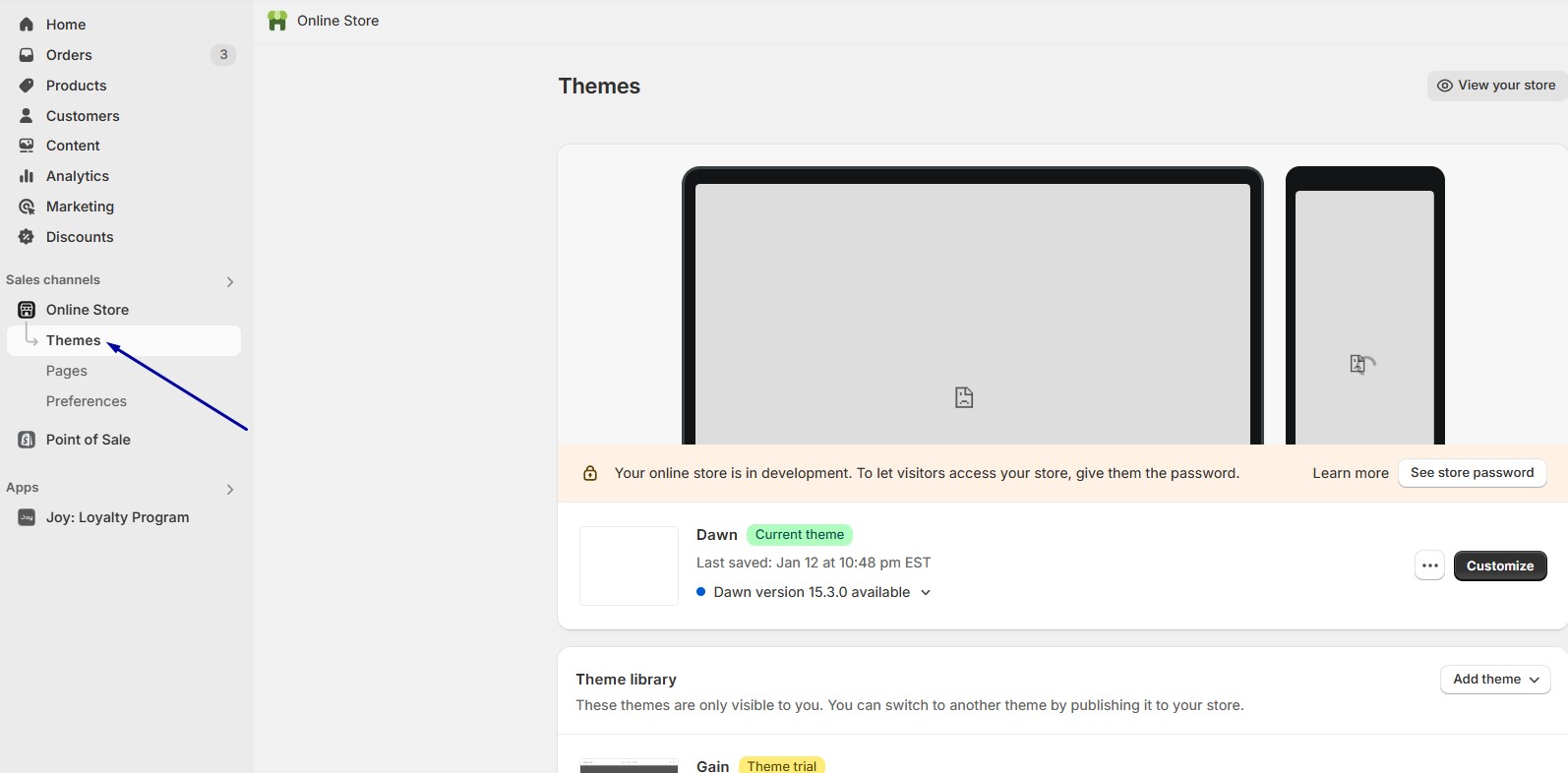Click the Customers person icon
Image resolution: width=1568 pixels, height=773 pixels.
27,116
